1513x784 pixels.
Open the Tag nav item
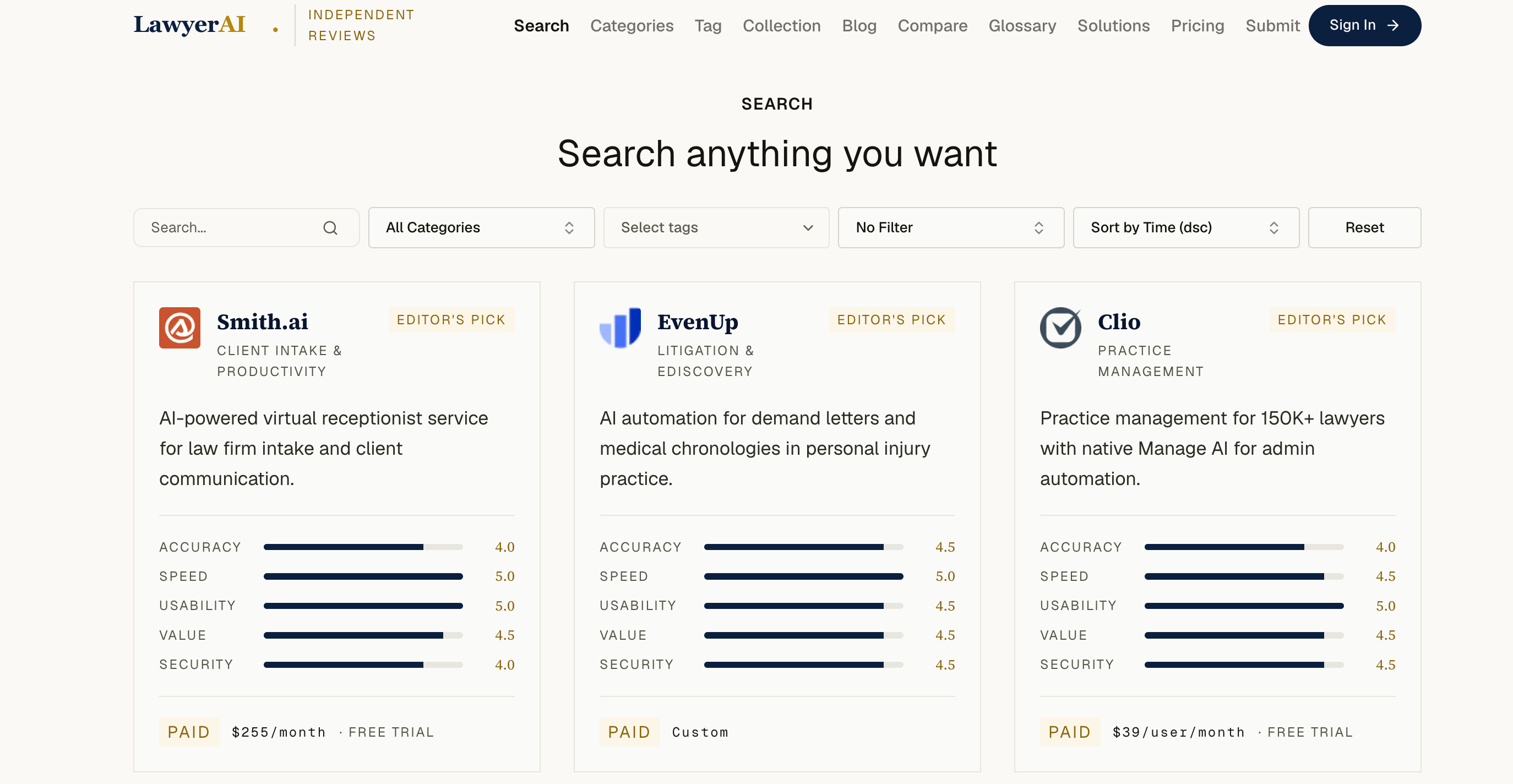click(707, 26)
